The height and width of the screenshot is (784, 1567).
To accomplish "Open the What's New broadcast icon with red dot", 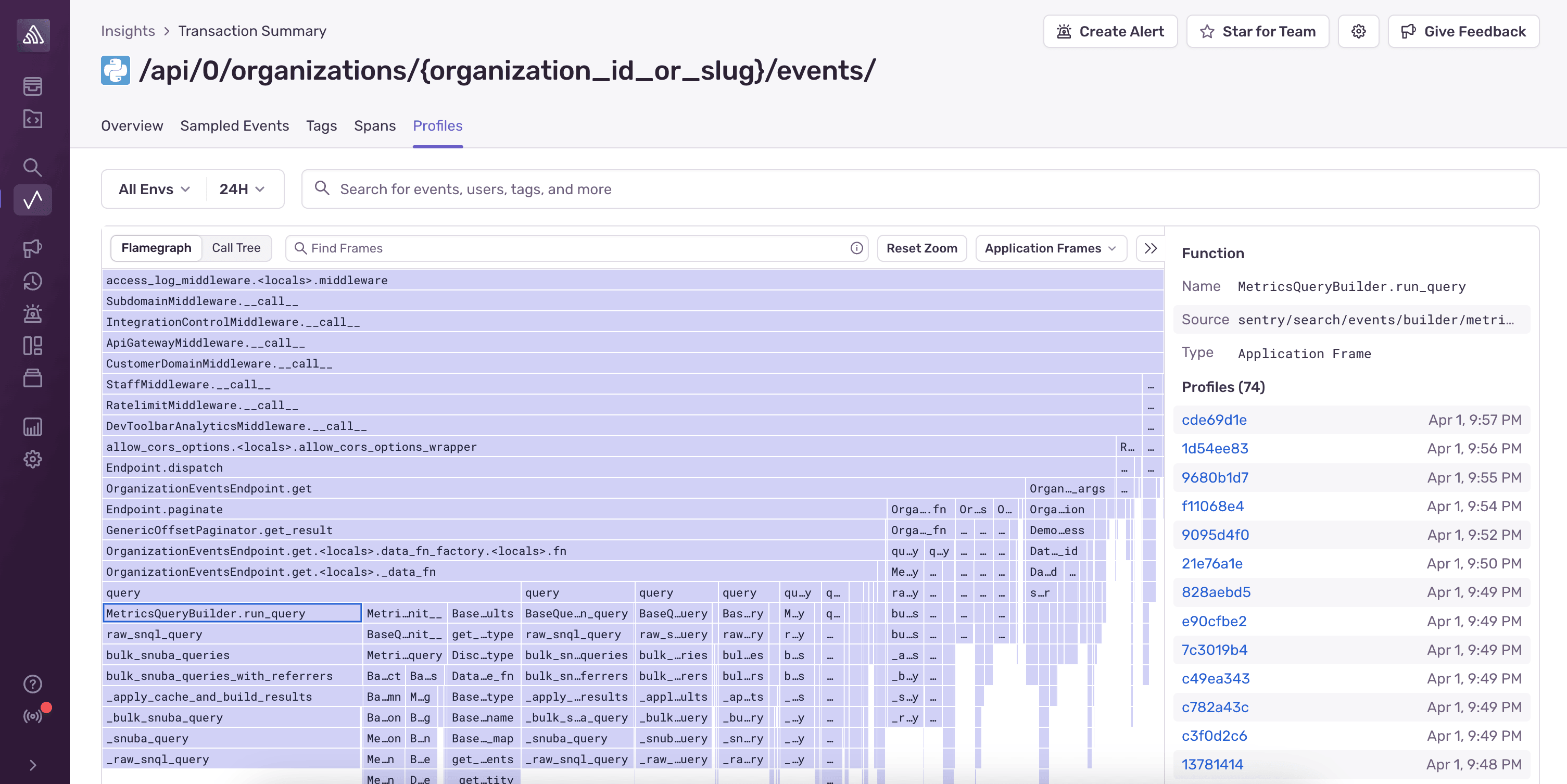I will [x=32, y=716].
